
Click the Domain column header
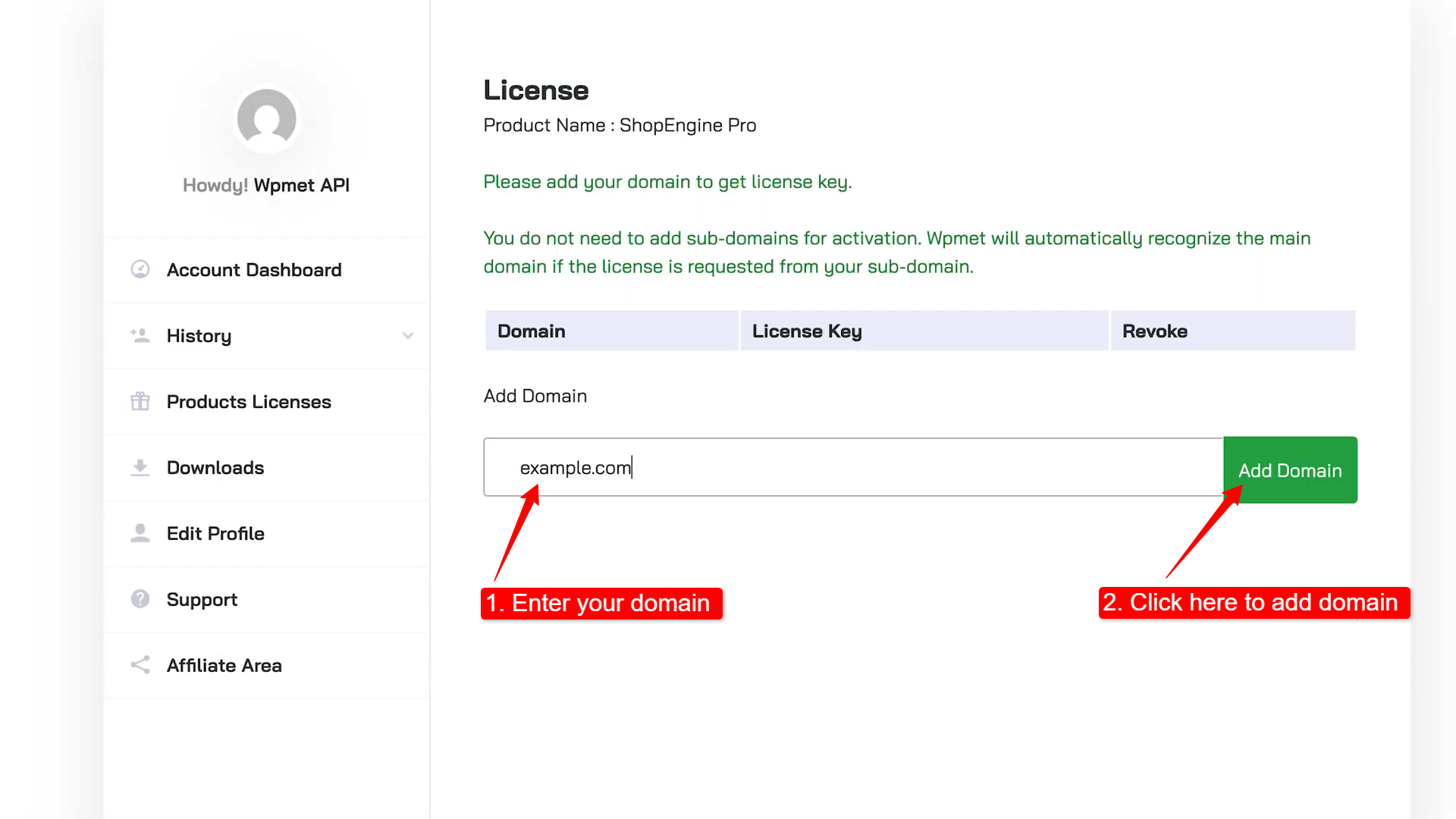pos(612,331)
